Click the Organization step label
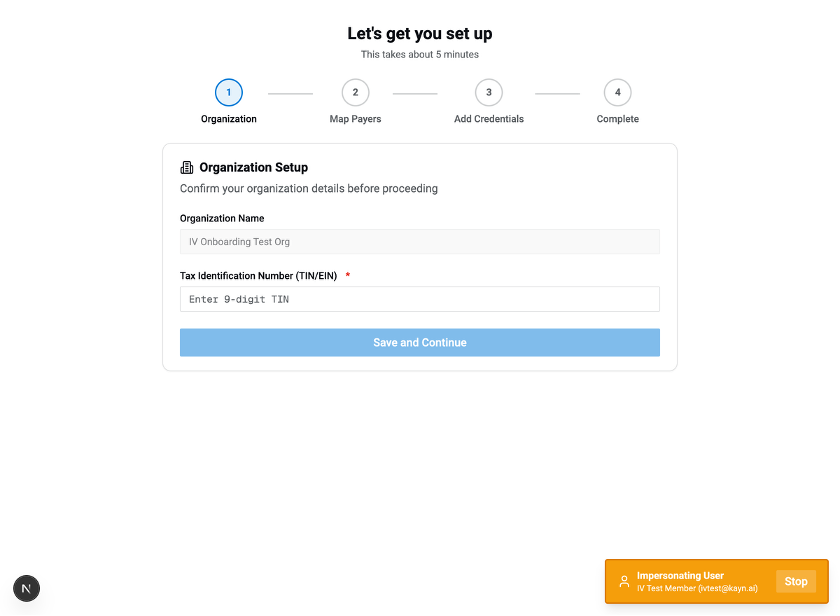 pos(229,119)
